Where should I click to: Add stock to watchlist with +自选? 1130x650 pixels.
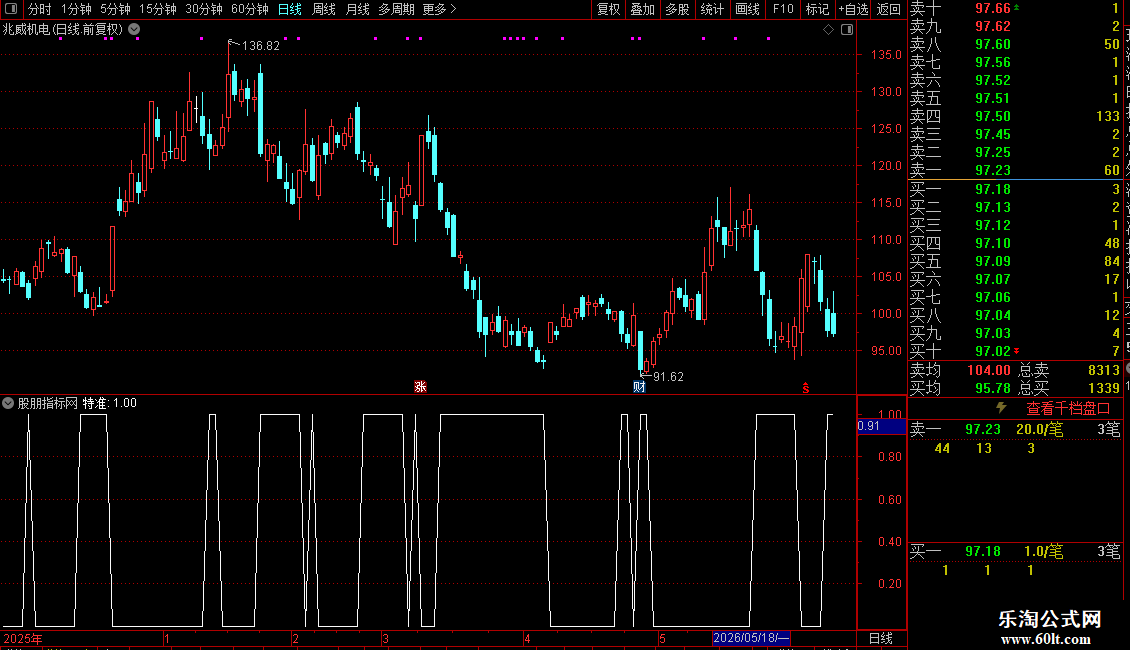(853, 9)
